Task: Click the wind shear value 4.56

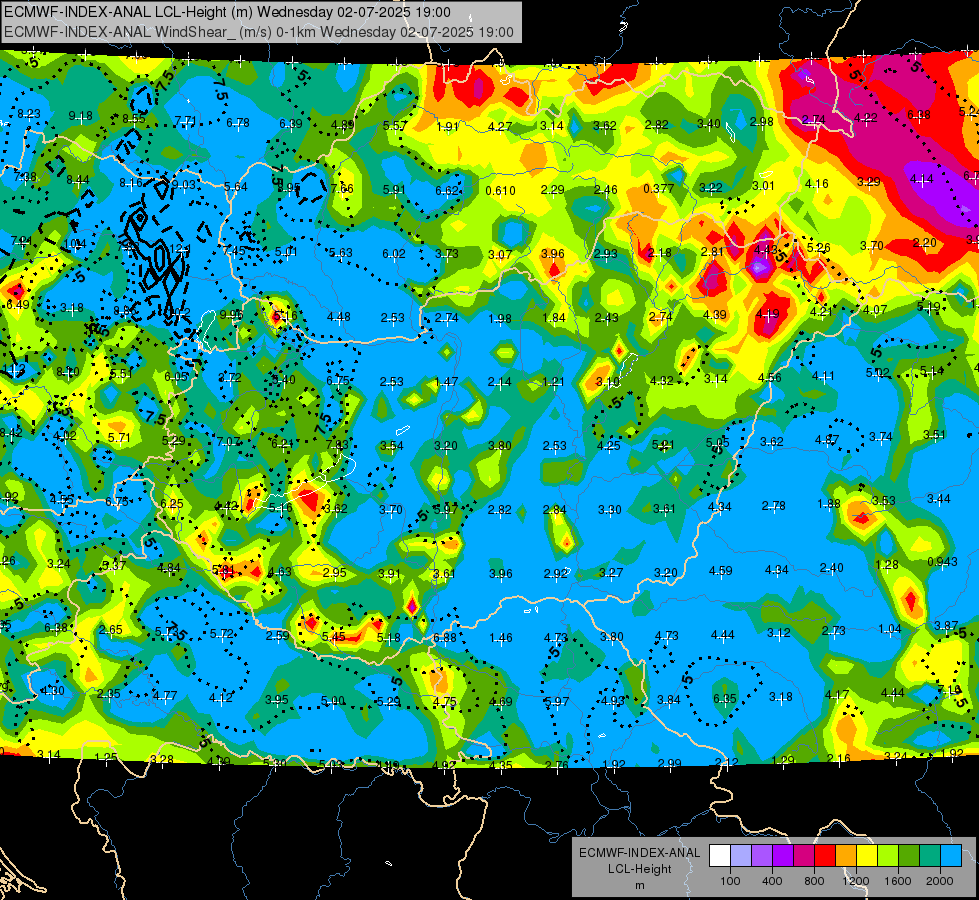Action: pos(770,377)
